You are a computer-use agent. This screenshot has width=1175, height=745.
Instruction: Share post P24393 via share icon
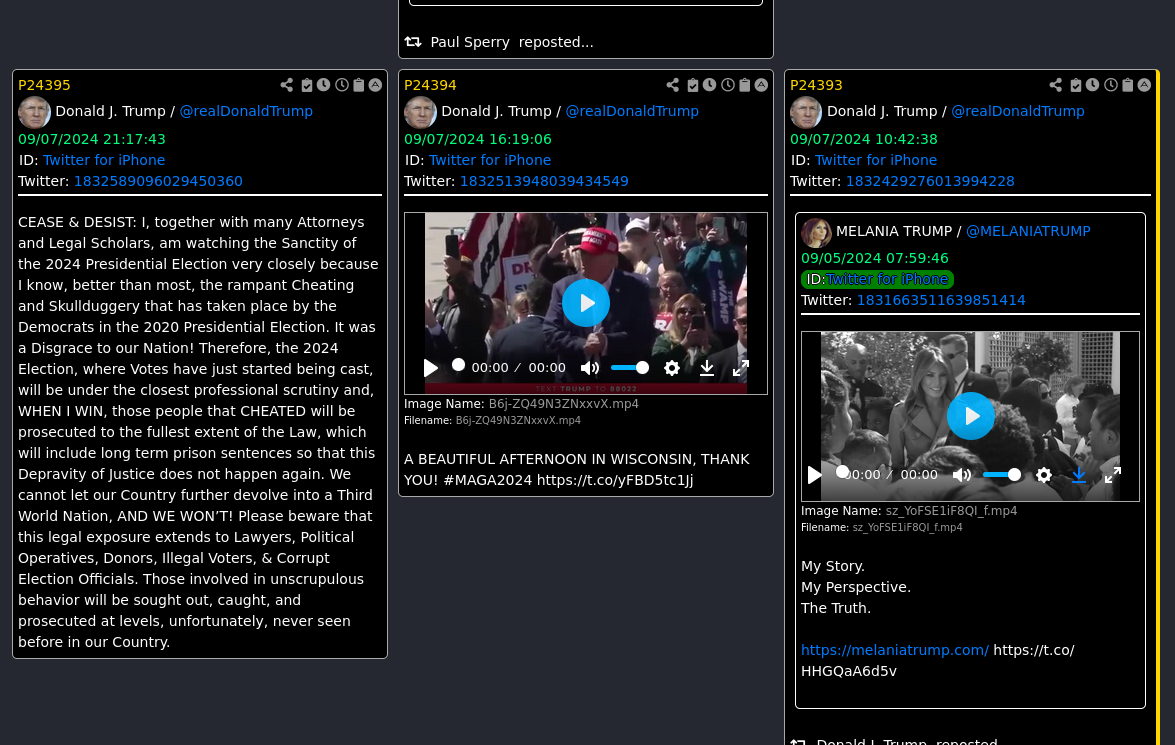coord(1056,85)
